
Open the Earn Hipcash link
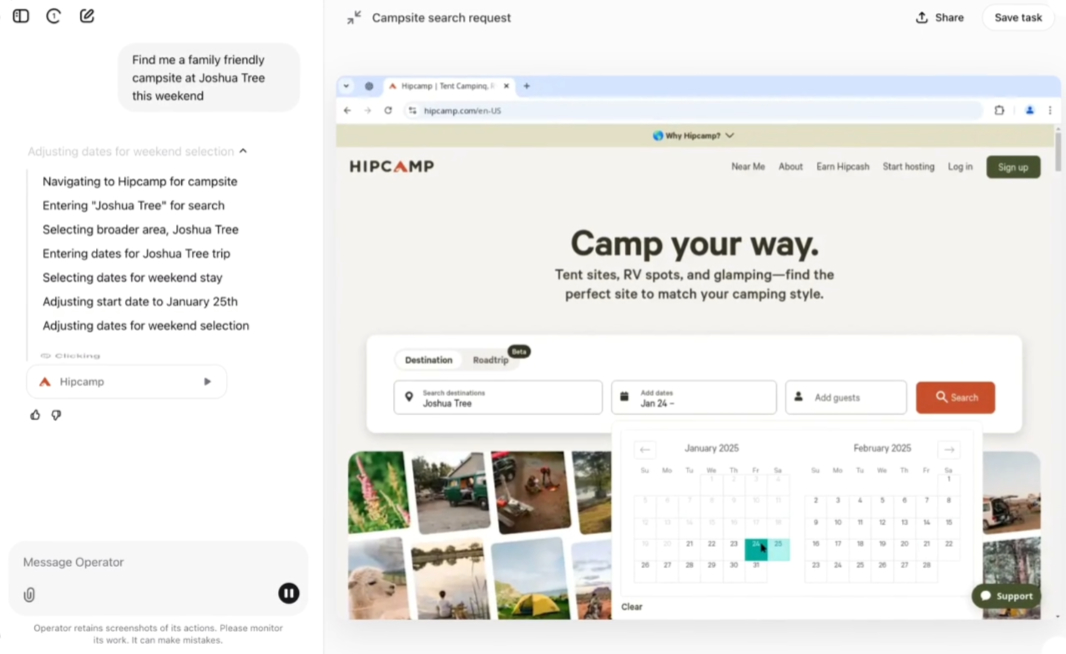(843, 167)
